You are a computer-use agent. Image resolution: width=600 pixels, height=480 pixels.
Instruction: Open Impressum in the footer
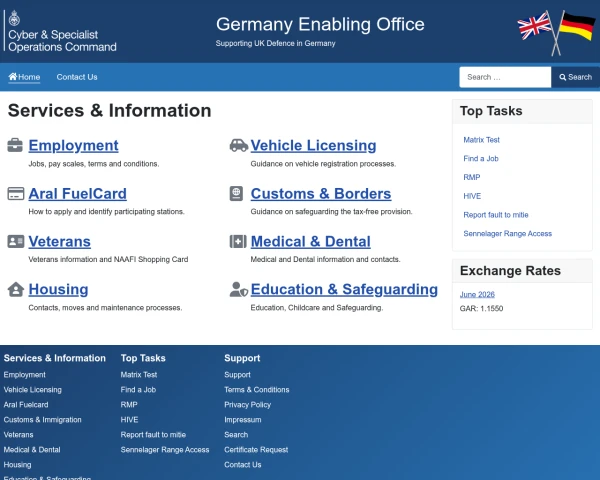(243, 420)
